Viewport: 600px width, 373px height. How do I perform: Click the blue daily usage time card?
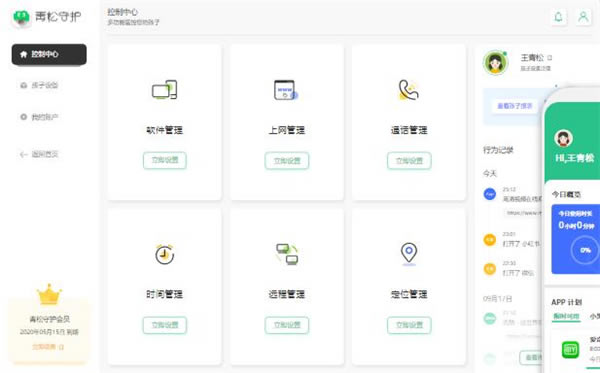click(x=576, y=239)
